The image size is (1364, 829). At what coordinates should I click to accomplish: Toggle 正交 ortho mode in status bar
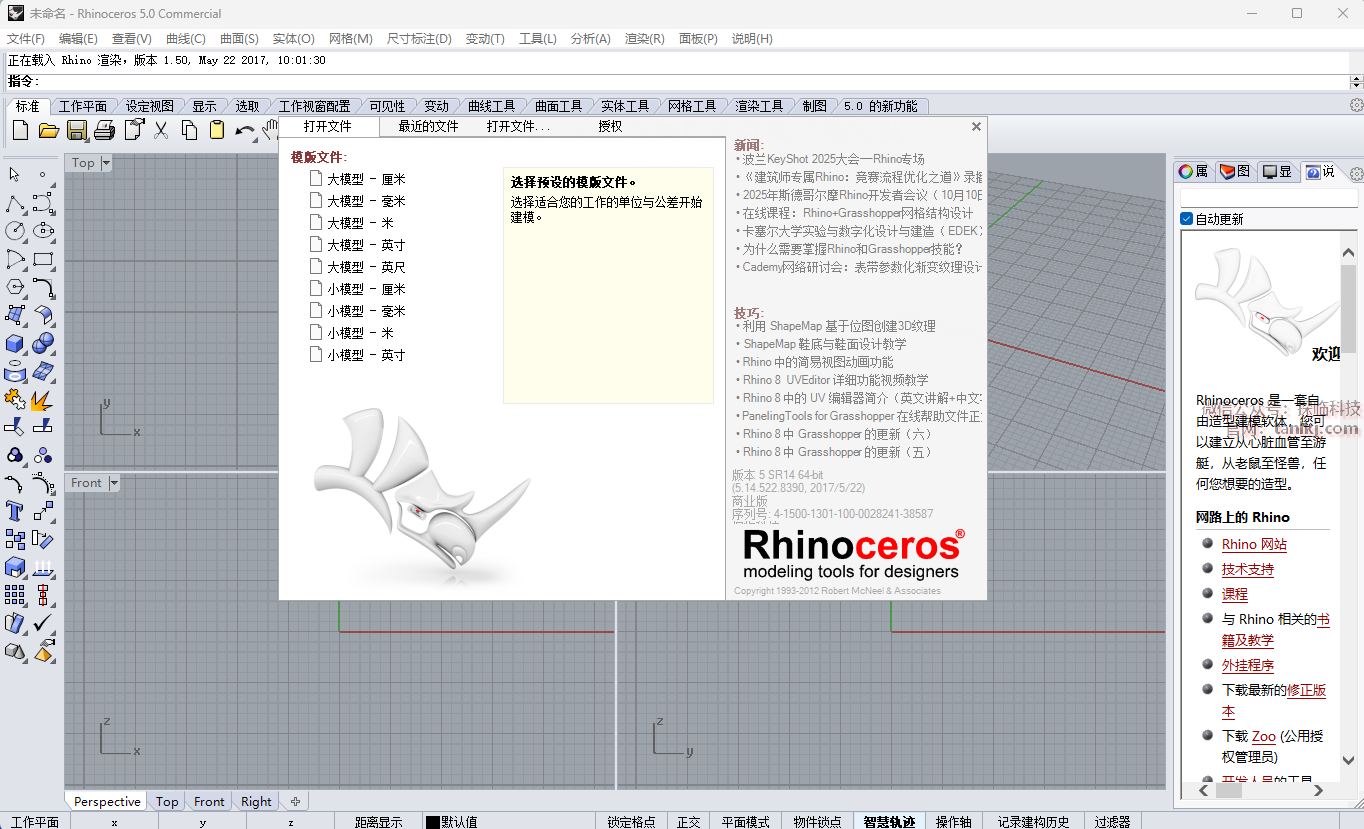(688, 822)
